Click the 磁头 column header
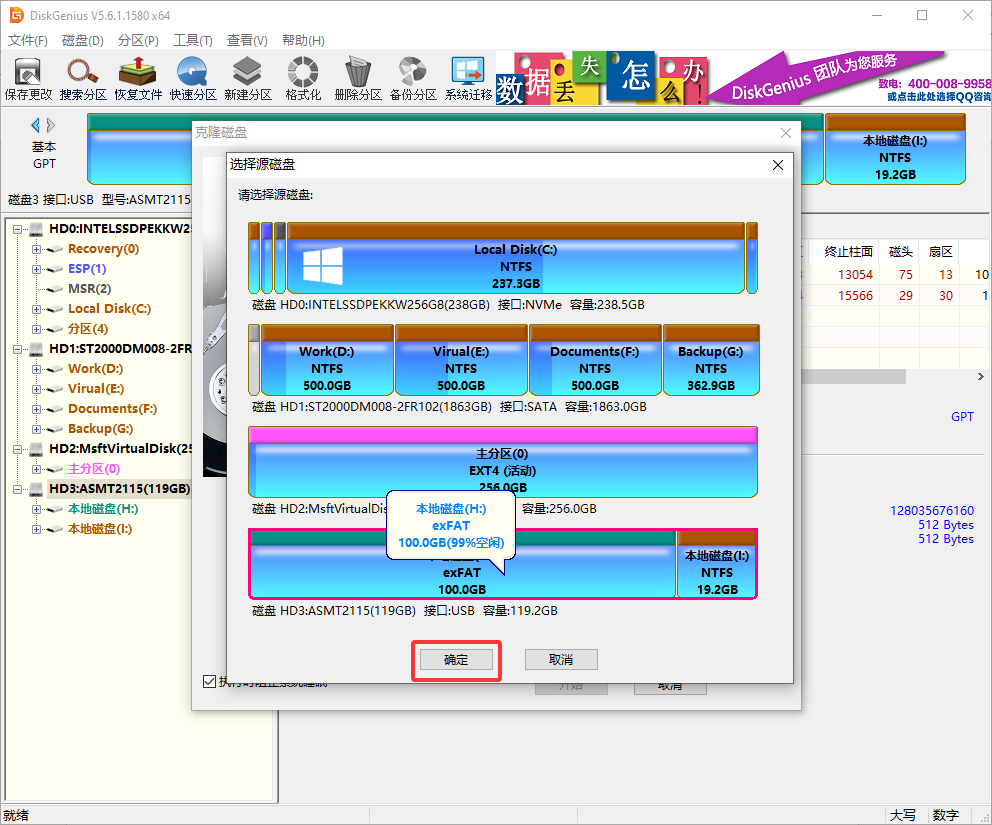This screenshot has height=825, width=992. coord(900,252)
